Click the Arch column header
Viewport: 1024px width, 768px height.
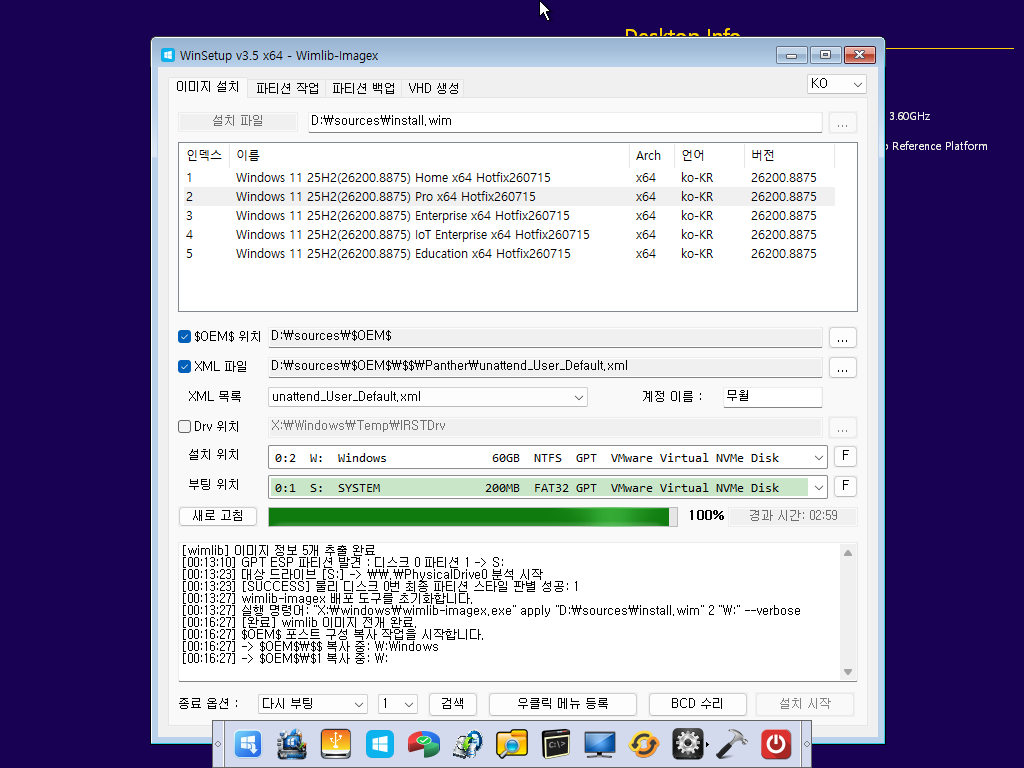651,155
